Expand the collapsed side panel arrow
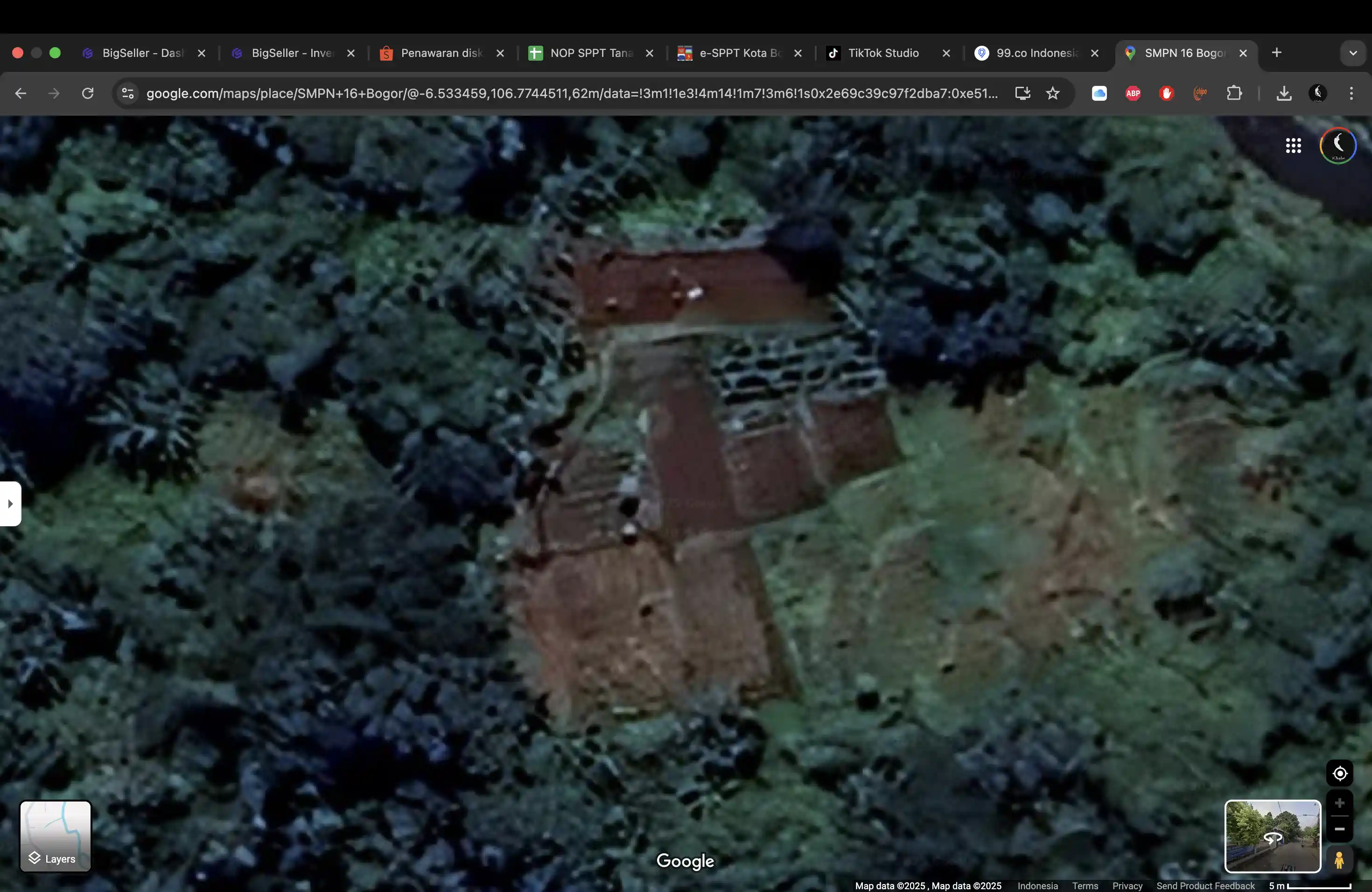Viewport: 1372px width, 892px height. point(10,504)
